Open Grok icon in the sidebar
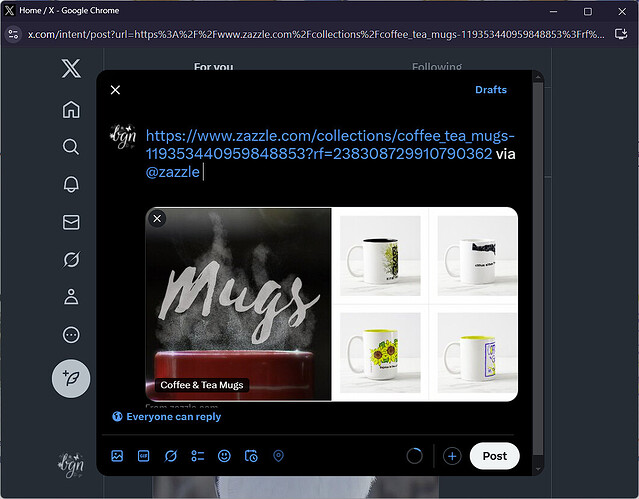The width and height of the screenshot is (639, 499). (x=71, y=260)
